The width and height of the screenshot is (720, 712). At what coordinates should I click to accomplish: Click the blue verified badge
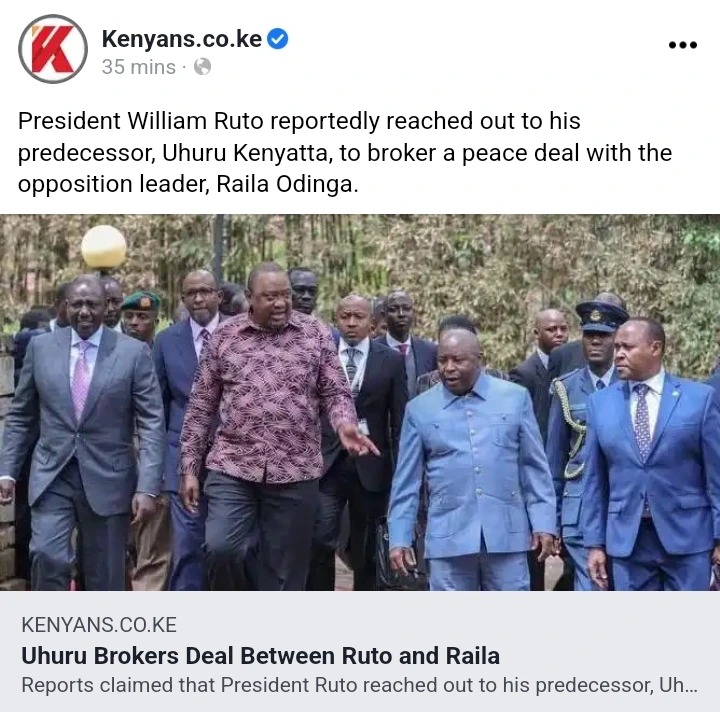click(278, 39)
